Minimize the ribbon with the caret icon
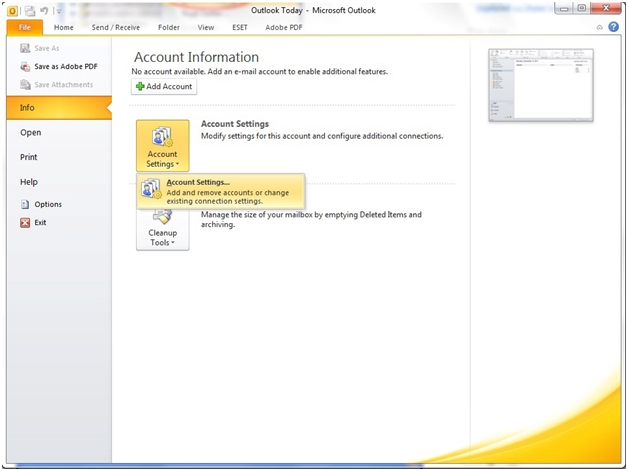The image size is (628, 471). (x=600, y=27)
